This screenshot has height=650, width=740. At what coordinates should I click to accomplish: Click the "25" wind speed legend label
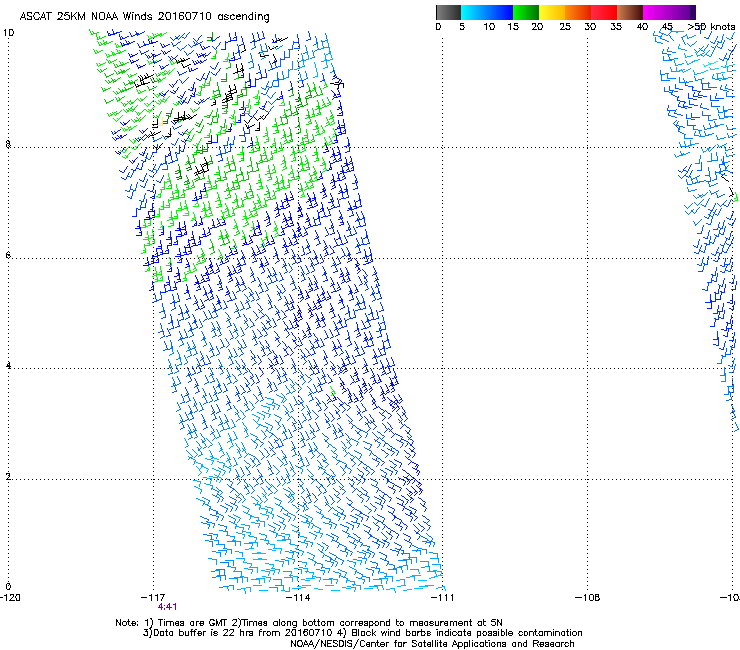564,27
